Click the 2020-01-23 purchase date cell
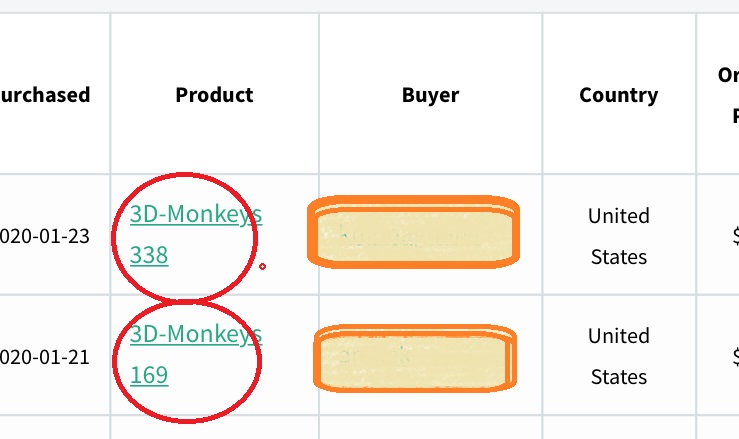 45,236
